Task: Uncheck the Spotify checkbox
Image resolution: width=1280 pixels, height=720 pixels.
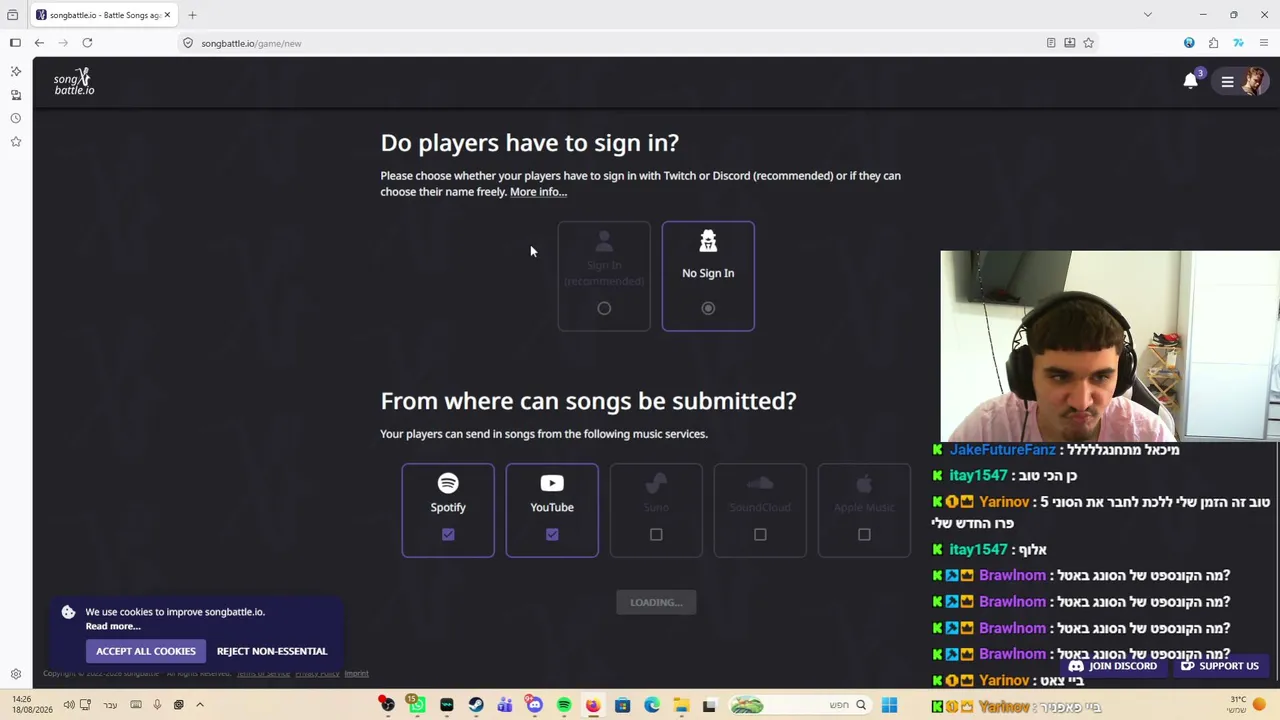Action: click(448, 534)
